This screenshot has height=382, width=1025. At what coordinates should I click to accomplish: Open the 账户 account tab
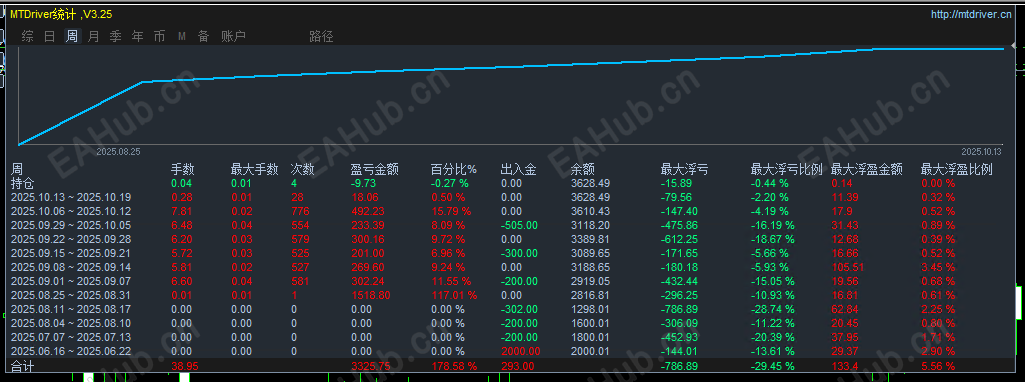233,37
